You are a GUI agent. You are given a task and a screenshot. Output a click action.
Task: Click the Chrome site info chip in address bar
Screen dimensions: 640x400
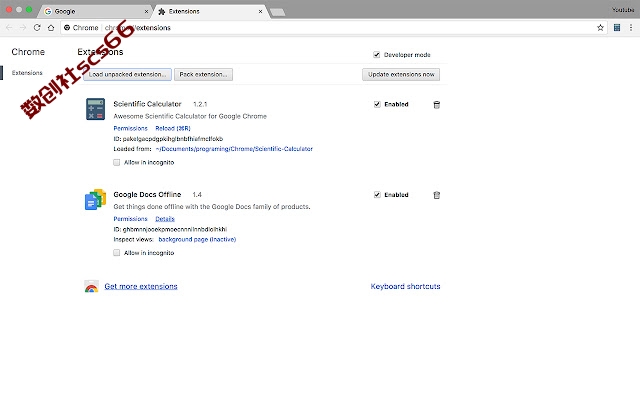[81, 28]
